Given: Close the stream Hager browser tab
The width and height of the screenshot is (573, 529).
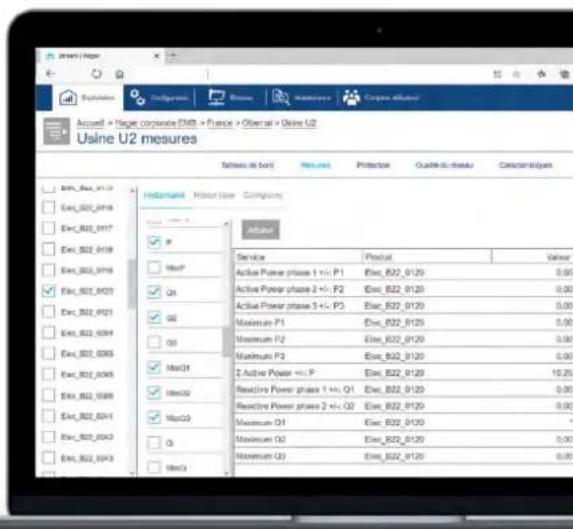Looking at the screenshot, I should coord(157,56).
